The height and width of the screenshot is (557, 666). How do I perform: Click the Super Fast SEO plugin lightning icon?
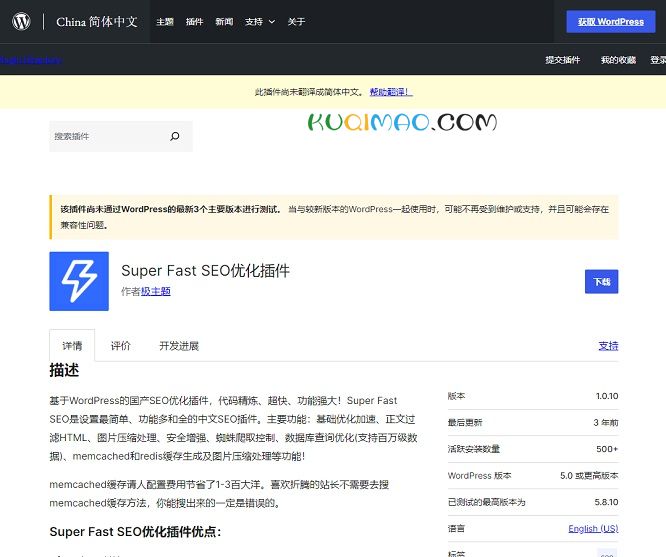click(79, 281)
